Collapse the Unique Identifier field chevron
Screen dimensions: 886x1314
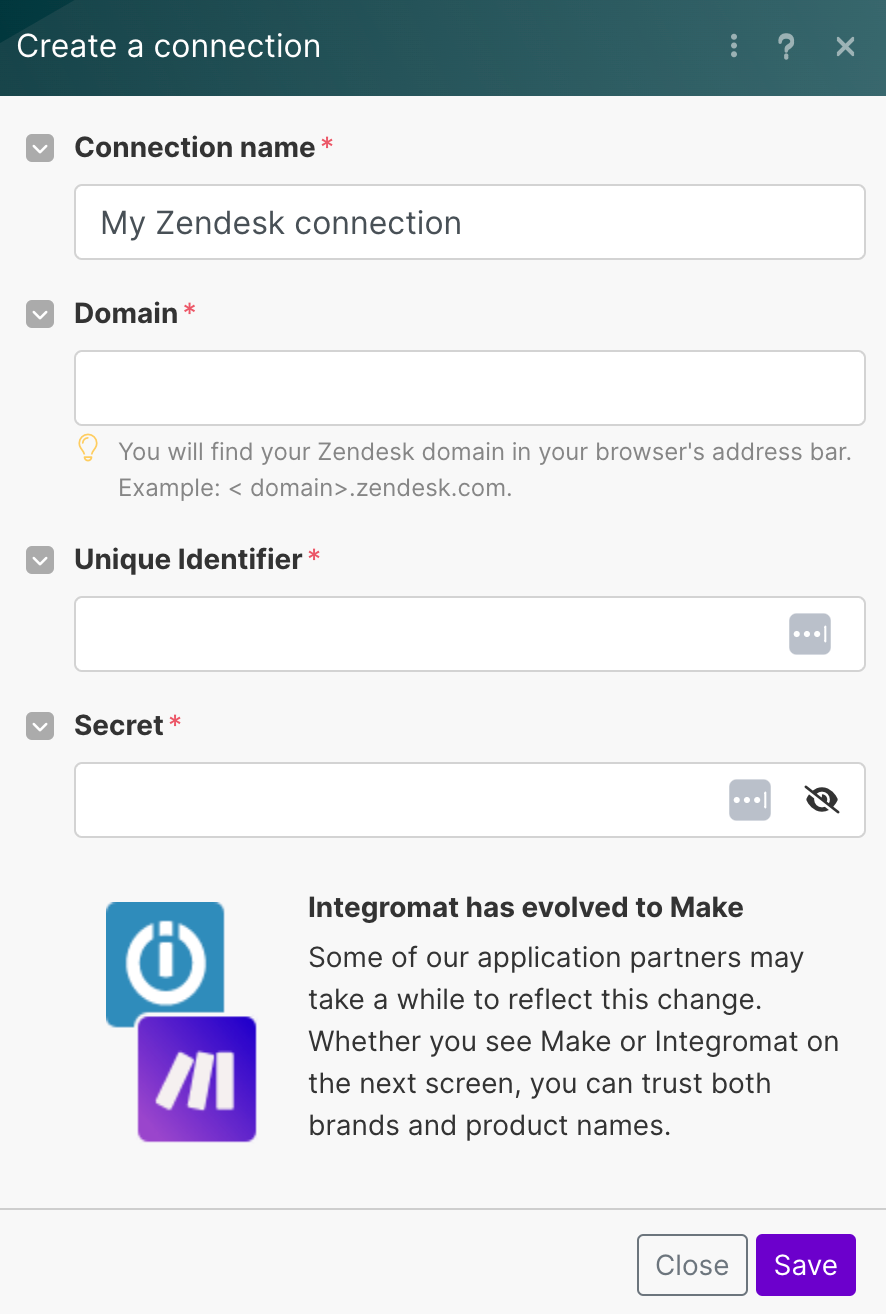click(40, 561)
